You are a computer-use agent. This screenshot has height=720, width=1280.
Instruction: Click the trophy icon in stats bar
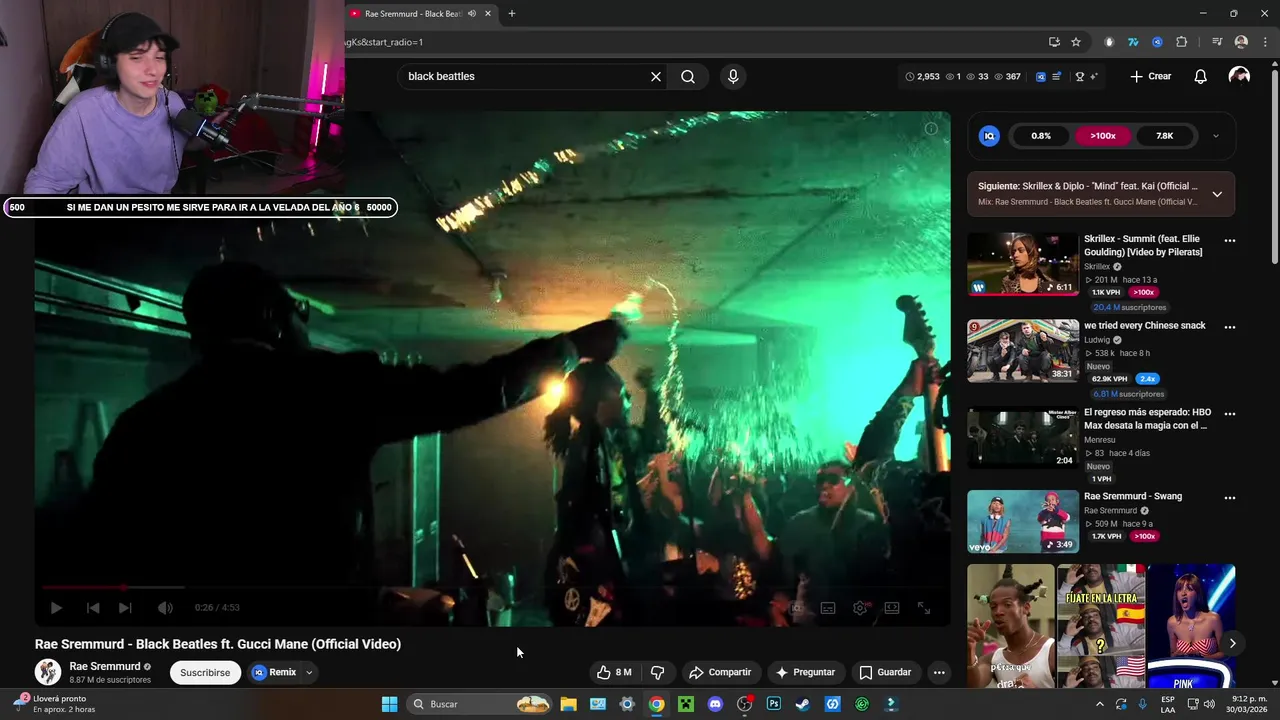pyautogui.click(x=1079, y=76)
